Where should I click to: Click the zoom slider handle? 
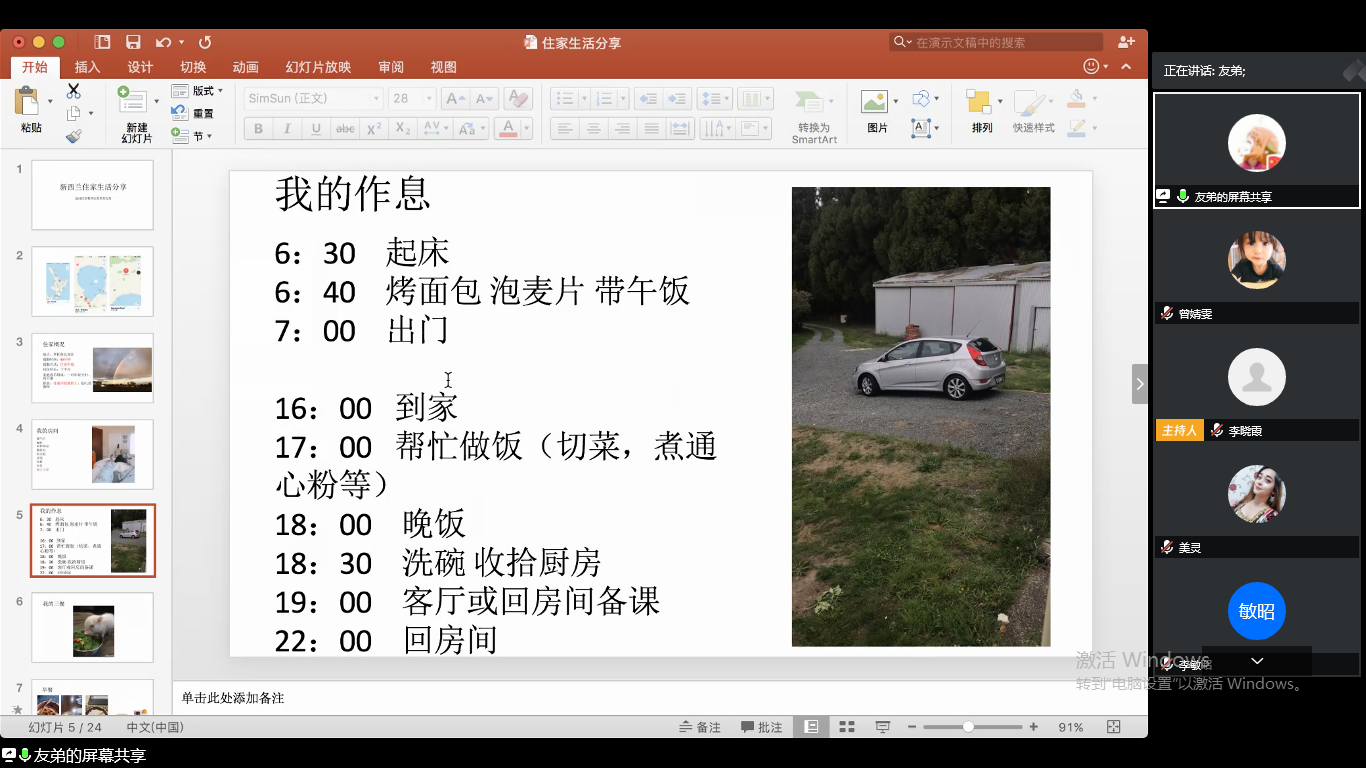pyautogui.click(x=968, y=727)
